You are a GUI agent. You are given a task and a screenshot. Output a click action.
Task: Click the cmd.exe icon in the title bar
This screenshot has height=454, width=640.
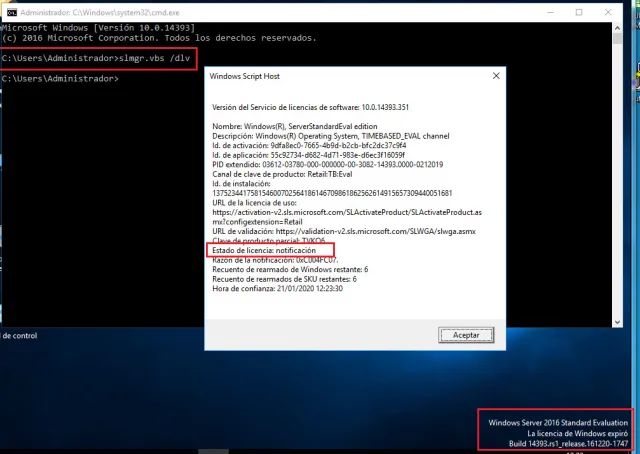point(11,12)
